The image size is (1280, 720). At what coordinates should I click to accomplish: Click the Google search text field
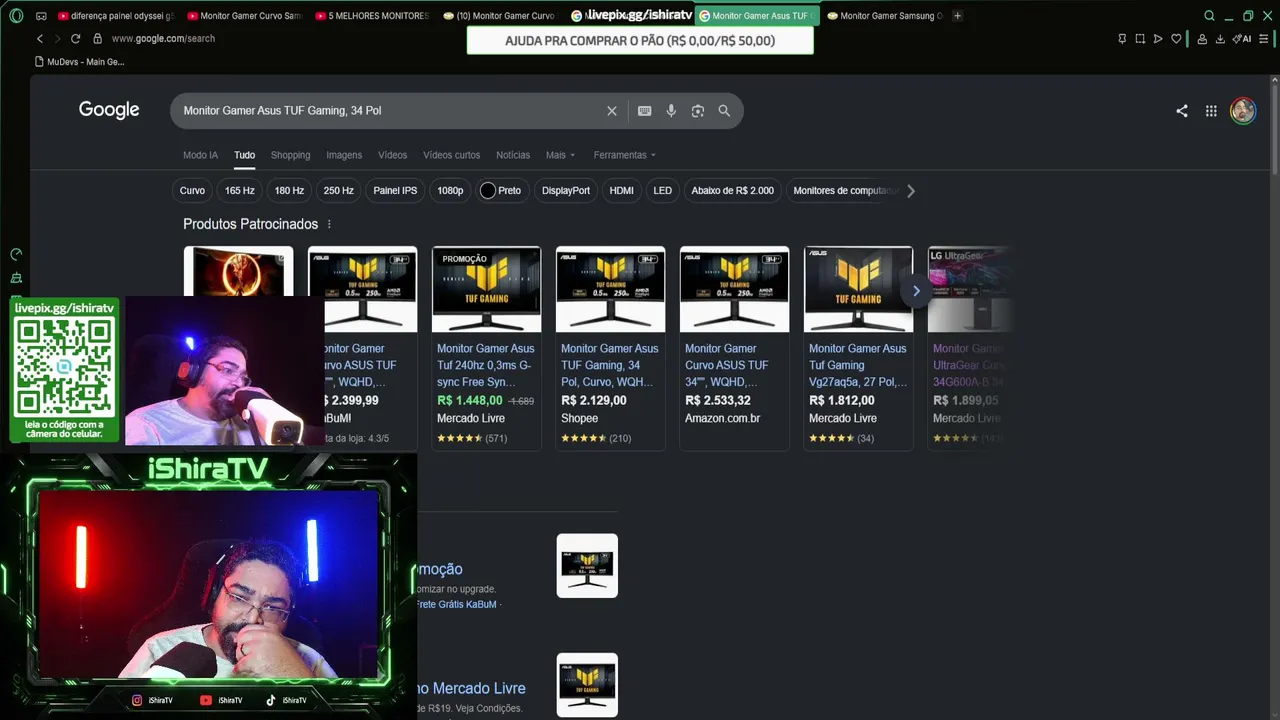click(390, 111)
